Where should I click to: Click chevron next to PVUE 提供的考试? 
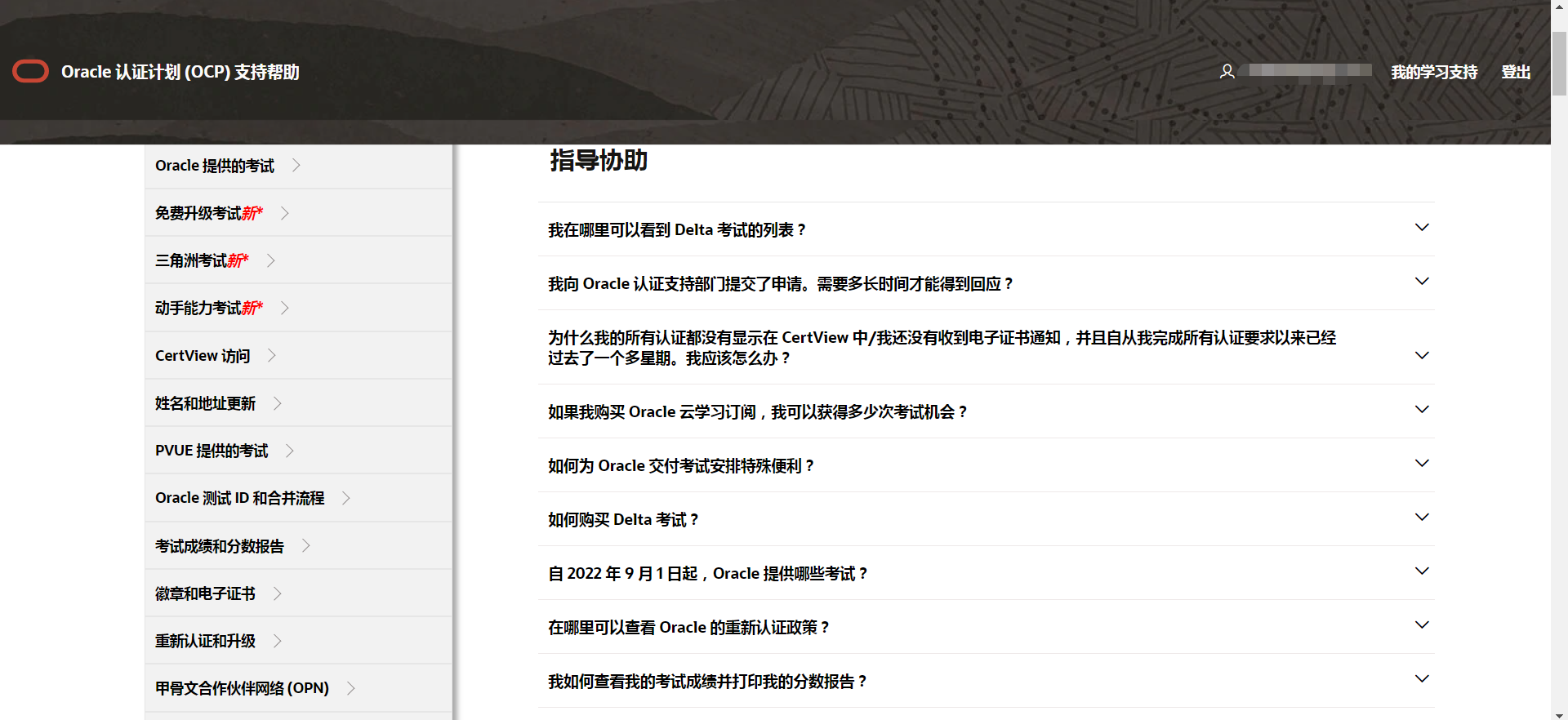point(290,451)
